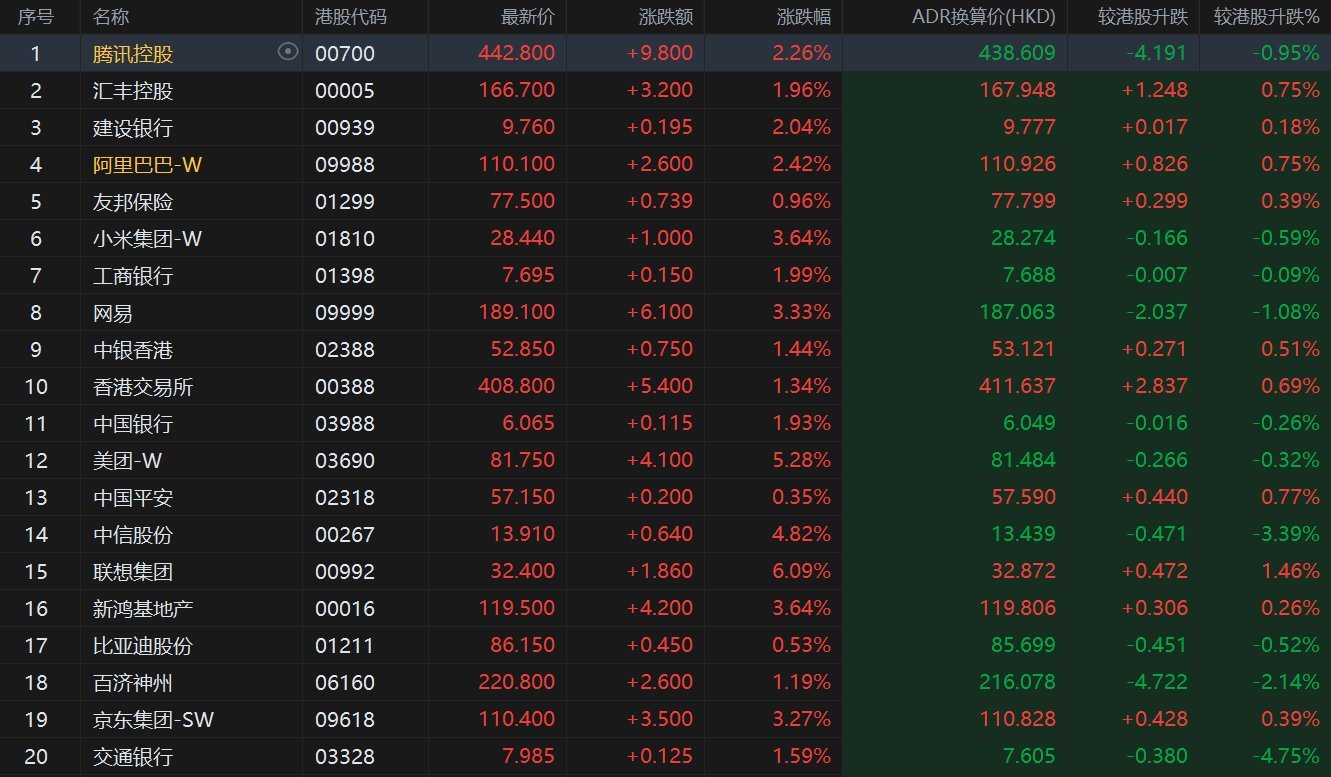
Task: Click row number 10 in 序号 column
Action: (36, 387)
